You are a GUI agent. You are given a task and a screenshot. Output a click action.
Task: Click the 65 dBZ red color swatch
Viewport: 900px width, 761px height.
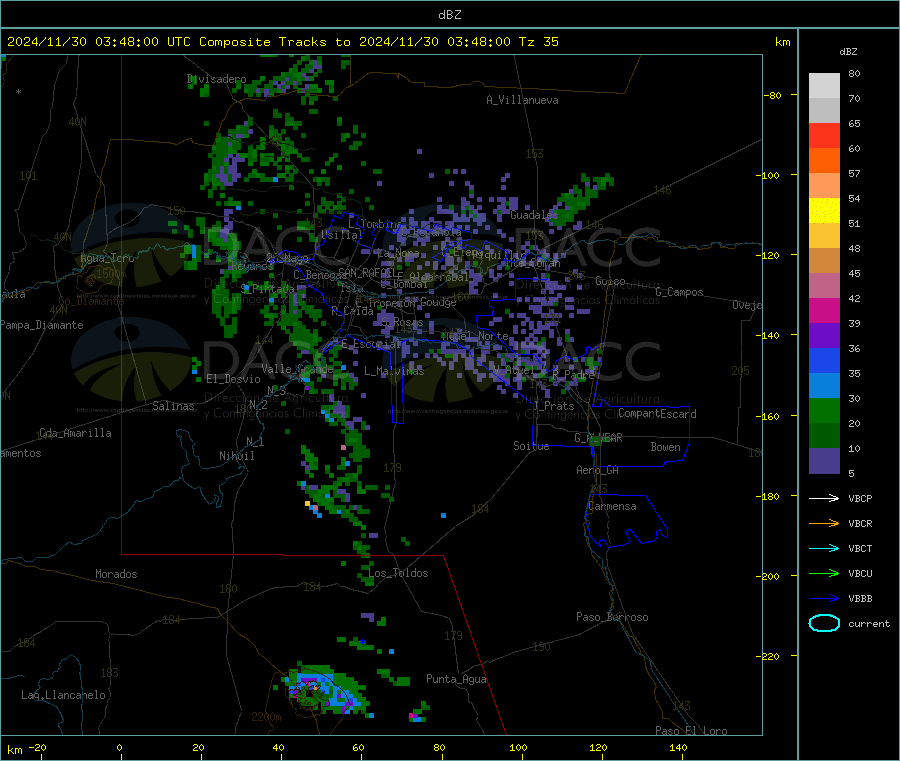click(x=824, y=135)
